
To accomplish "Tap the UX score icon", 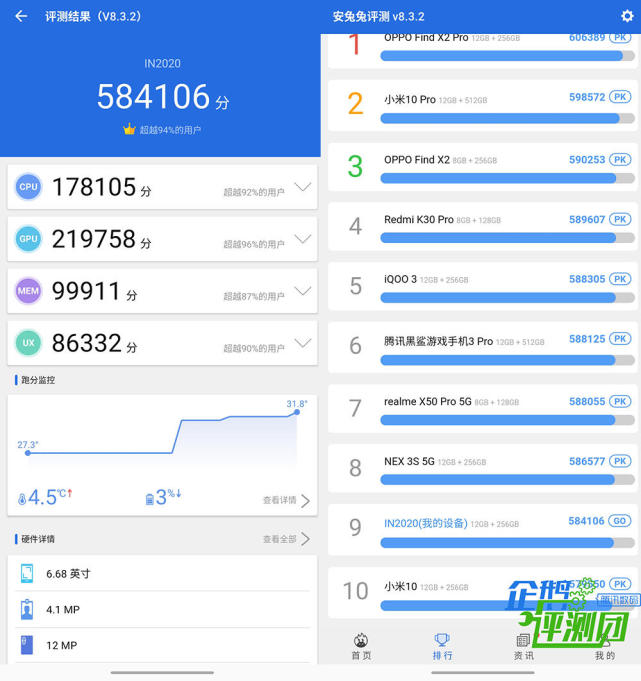I will coord(28,343).
